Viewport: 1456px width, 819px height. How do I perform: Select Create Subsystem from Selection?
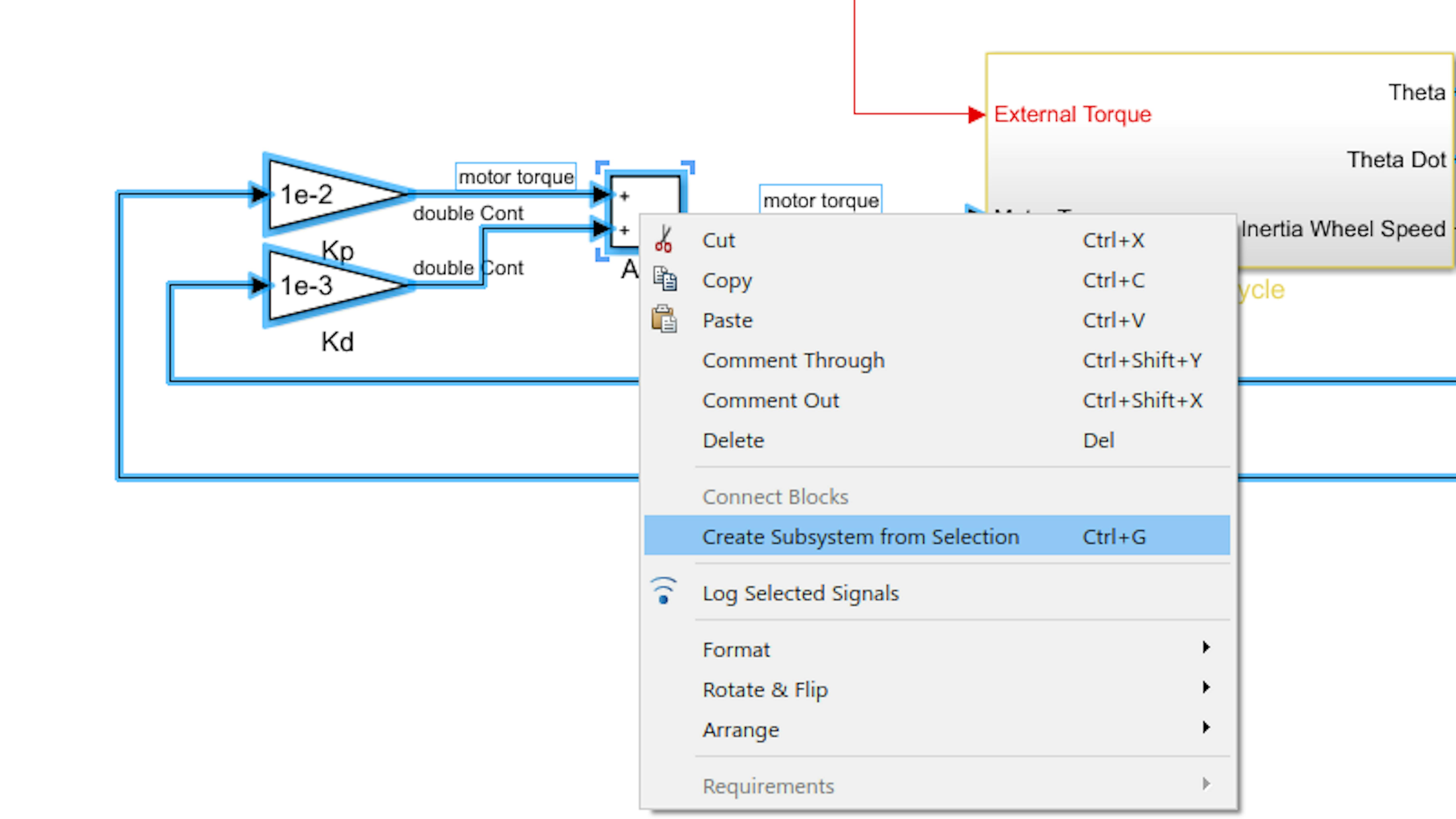[937, 536]
